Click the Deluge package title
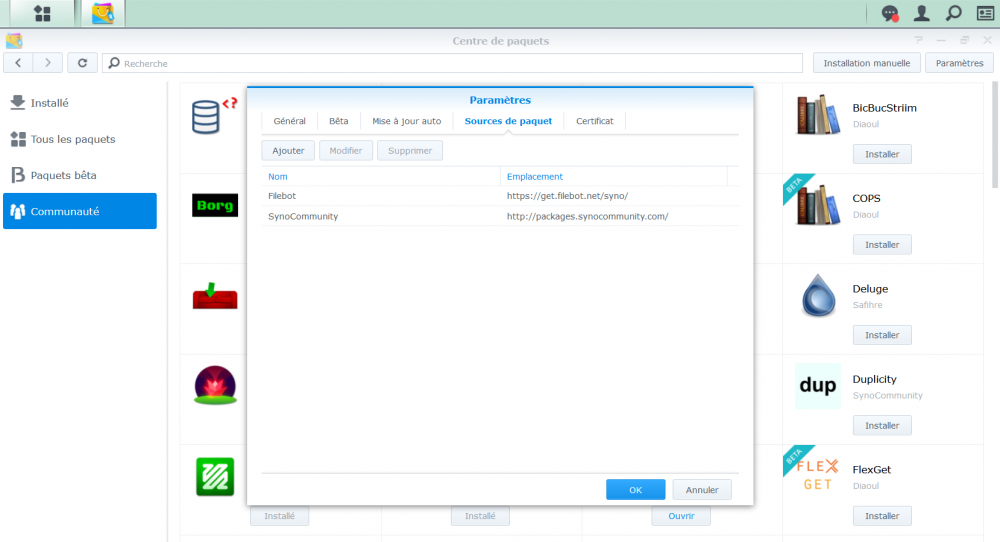Screen dimensions: 1000x542 (870, 289)
